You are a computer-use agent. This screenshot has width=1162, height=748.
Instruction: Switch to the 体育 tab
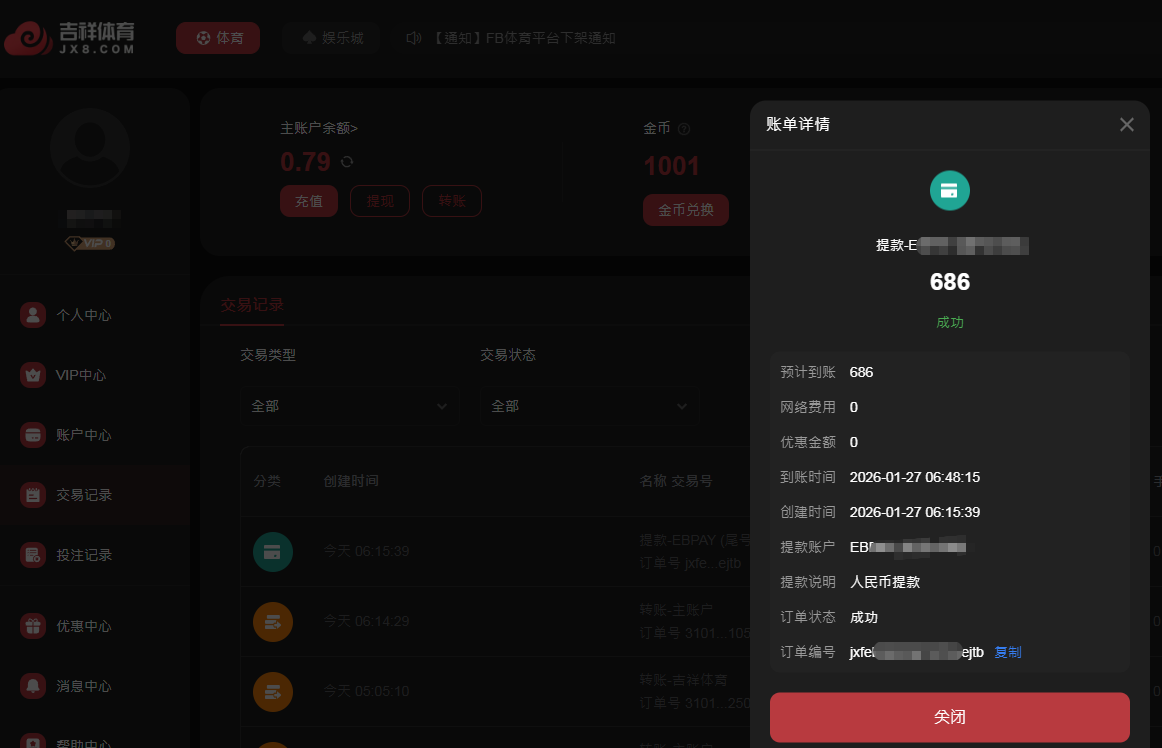tap(218, 37)
